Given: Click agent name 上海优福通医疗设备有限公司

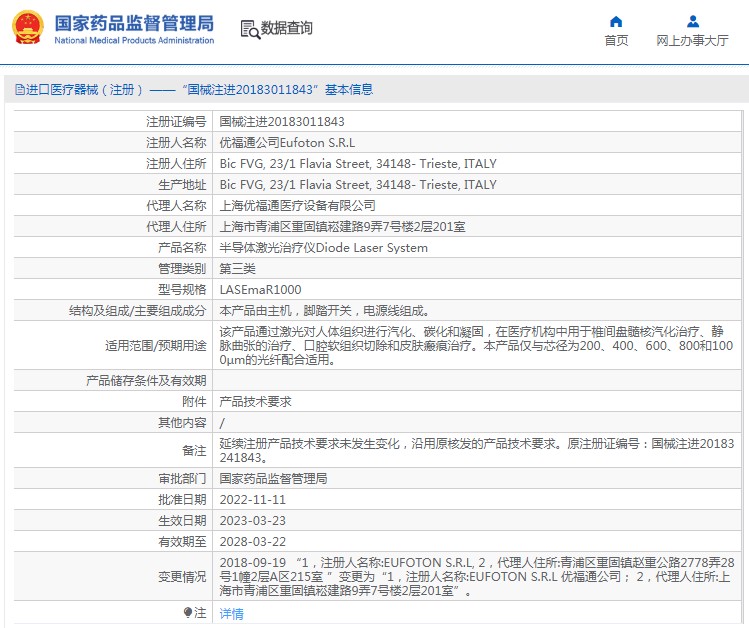Looking at the screenshot, I should point(297,206).
